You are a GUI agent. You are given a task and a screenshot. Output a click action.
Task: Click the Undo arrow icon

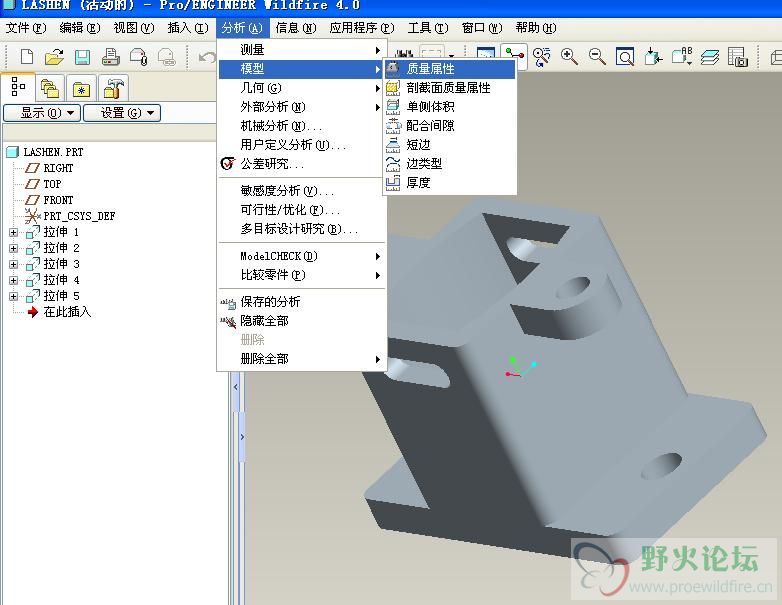pos(207,57)
